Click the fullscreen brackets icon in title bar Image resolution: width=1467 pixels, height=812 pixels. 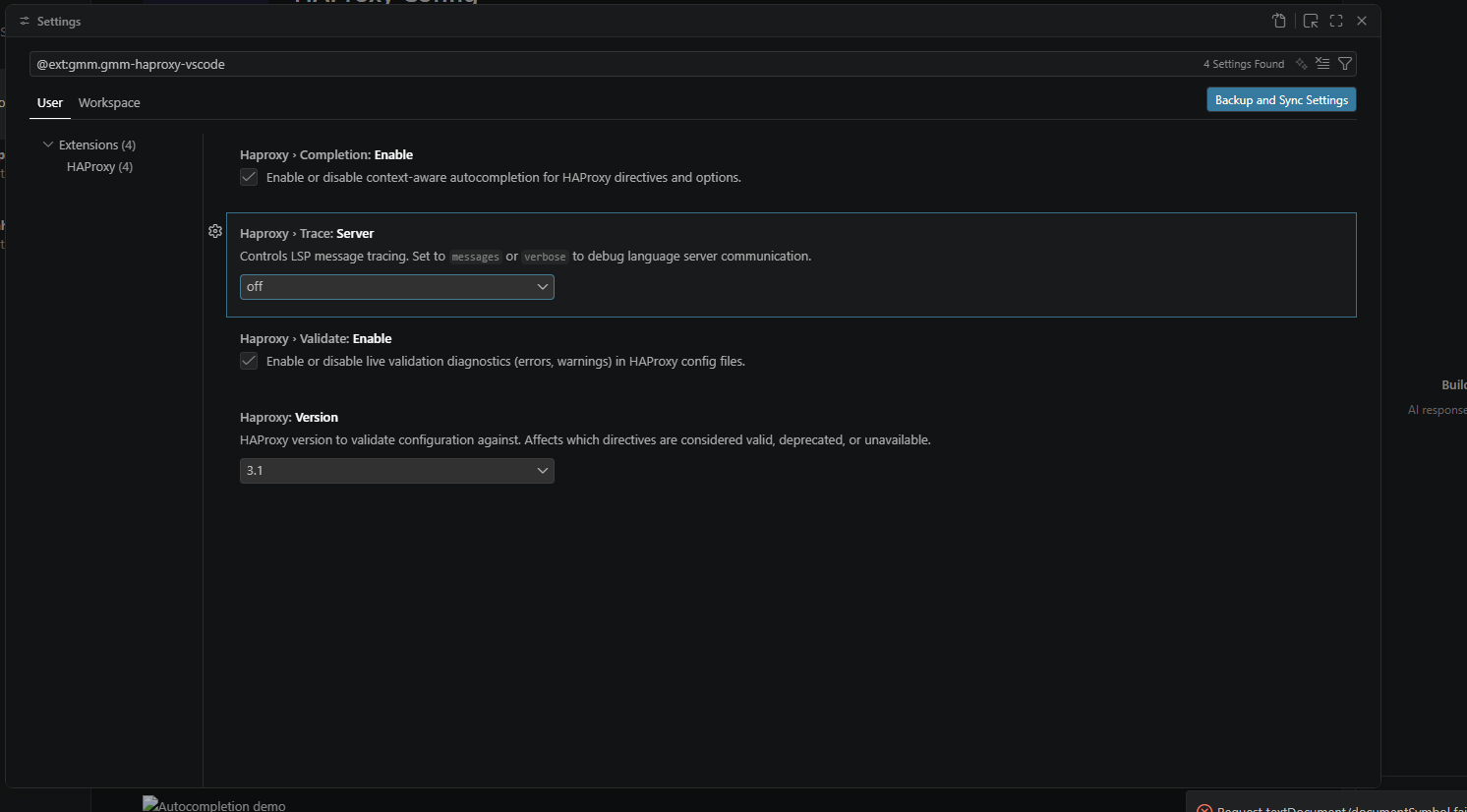click(1335, 21)
